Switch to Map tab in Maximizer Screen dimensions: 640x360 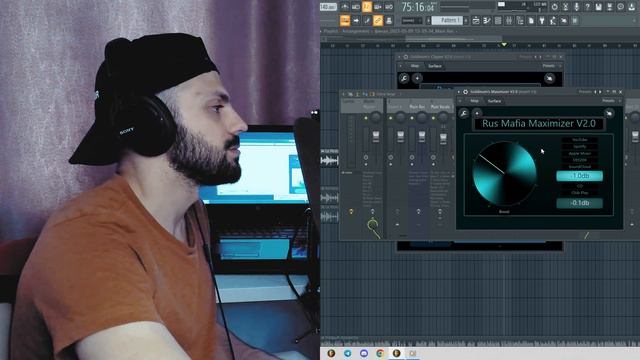[474, 101]
